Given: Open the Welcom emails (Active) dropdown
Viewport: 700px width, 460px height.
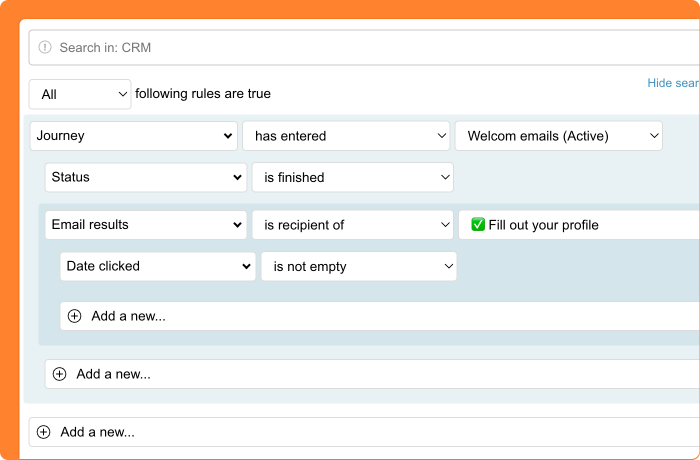Looking at the screenshot, I should pos(558,136).
